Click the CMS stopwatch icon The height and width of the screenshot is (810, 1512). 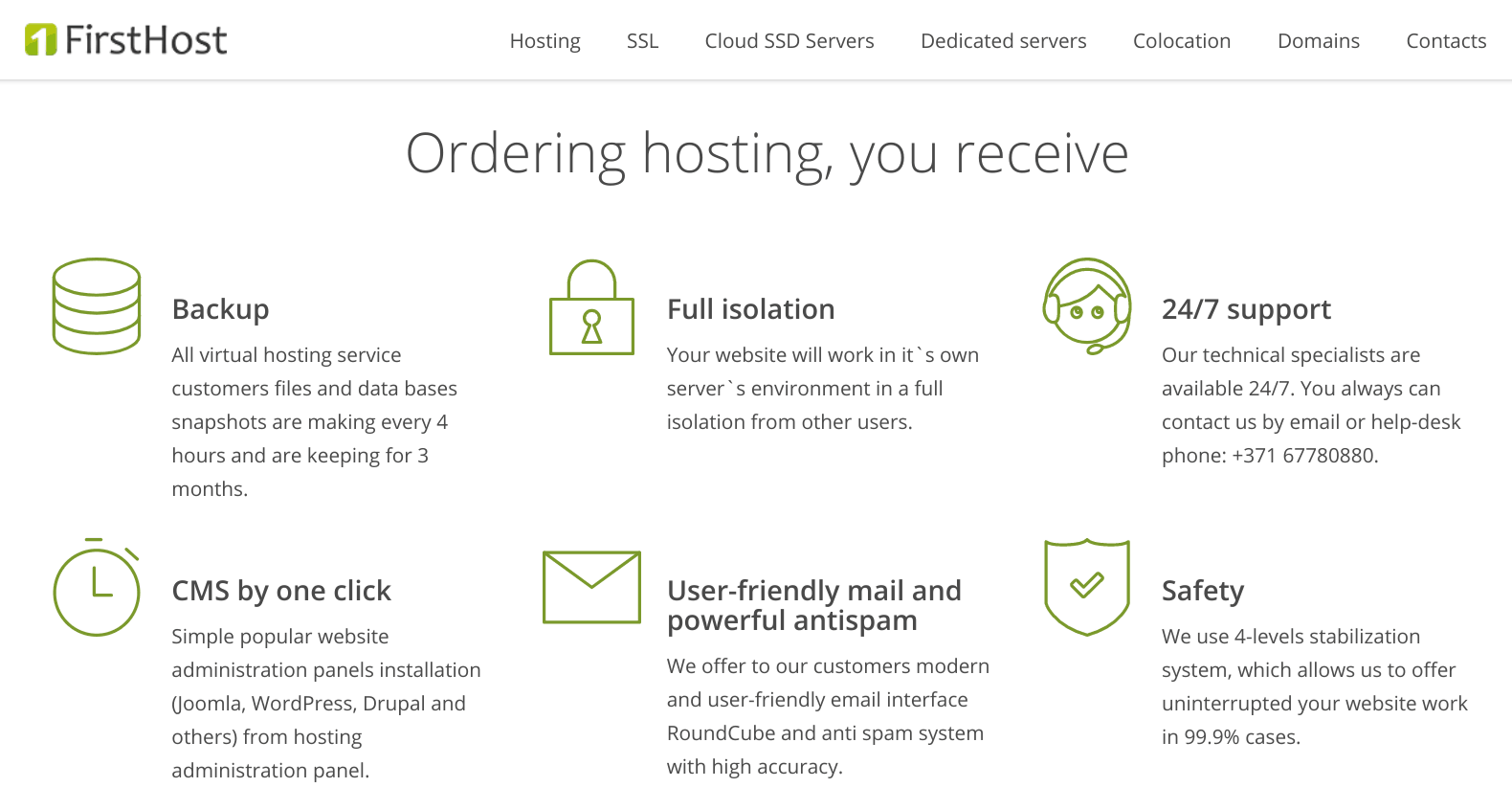tap(97, 587)
